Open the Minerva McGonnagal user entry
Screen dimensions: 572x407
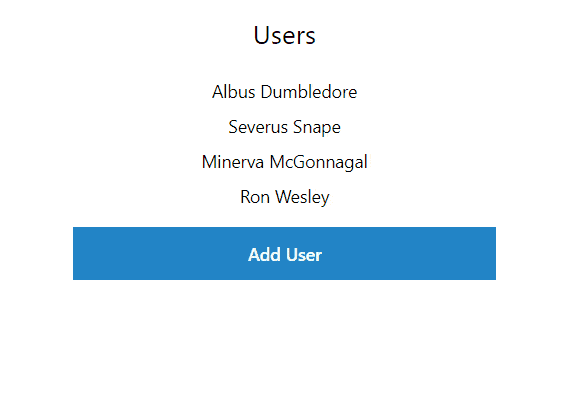[285, 162]
